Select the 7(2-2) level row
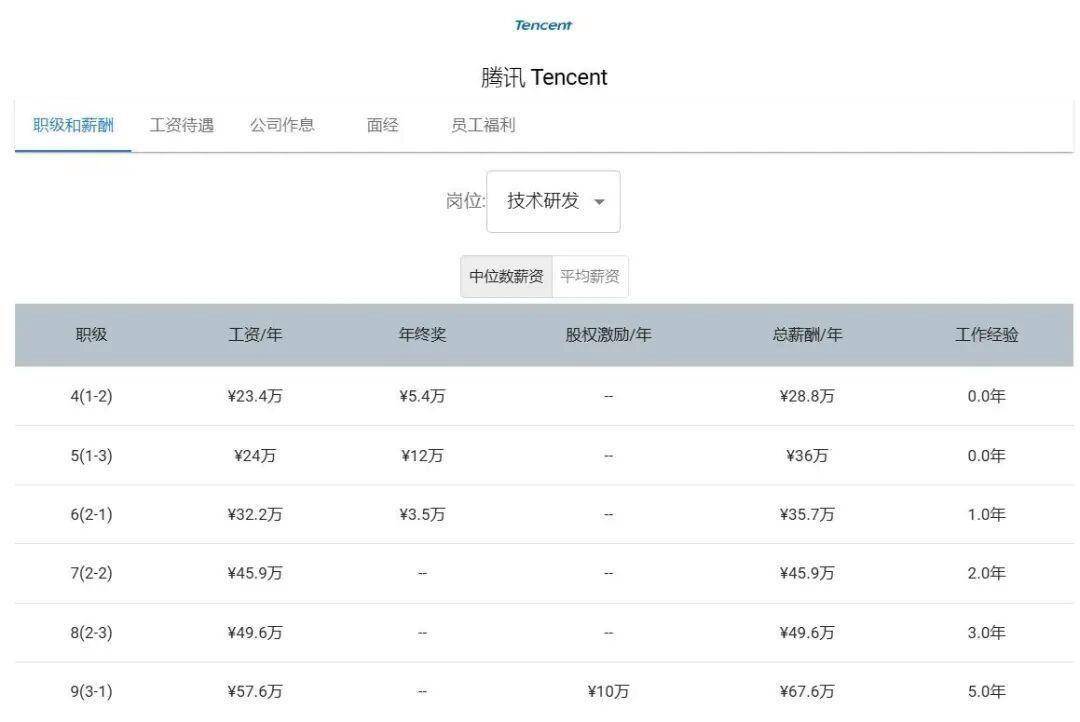 click(x=91, y=573)
